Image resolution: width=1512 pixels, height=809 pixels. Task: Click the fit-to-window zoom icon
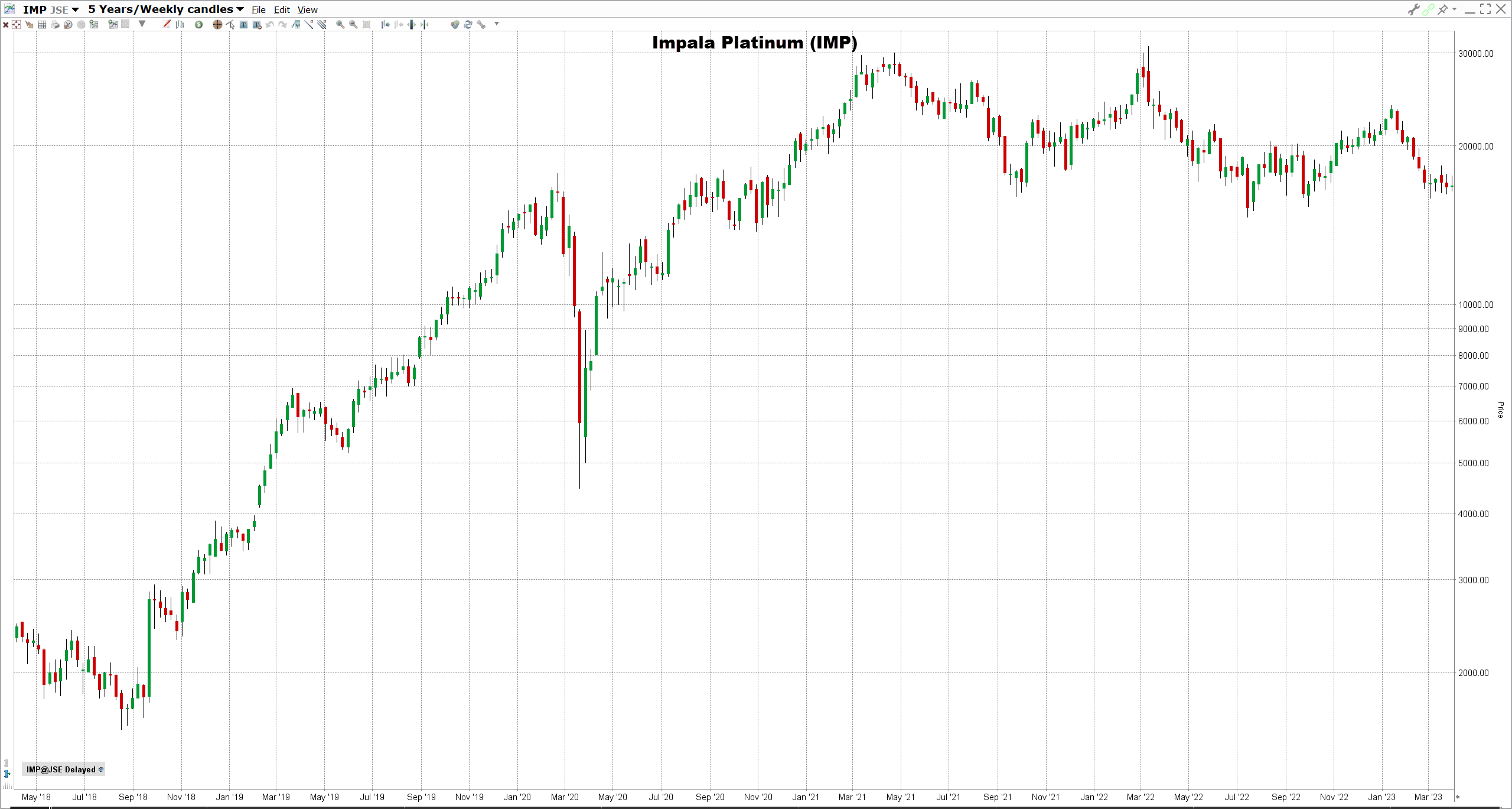pos(366,24)
